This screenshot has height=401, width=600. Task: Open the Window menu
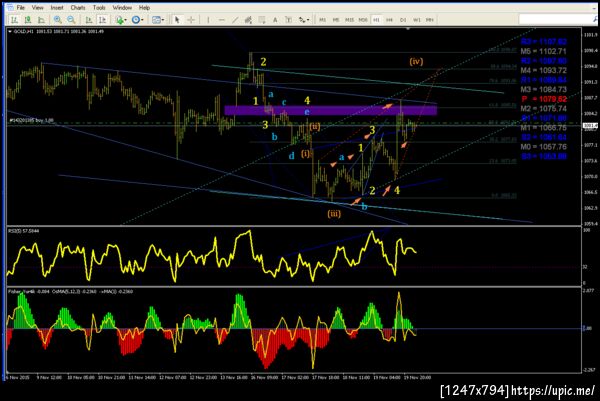[122, 8]
